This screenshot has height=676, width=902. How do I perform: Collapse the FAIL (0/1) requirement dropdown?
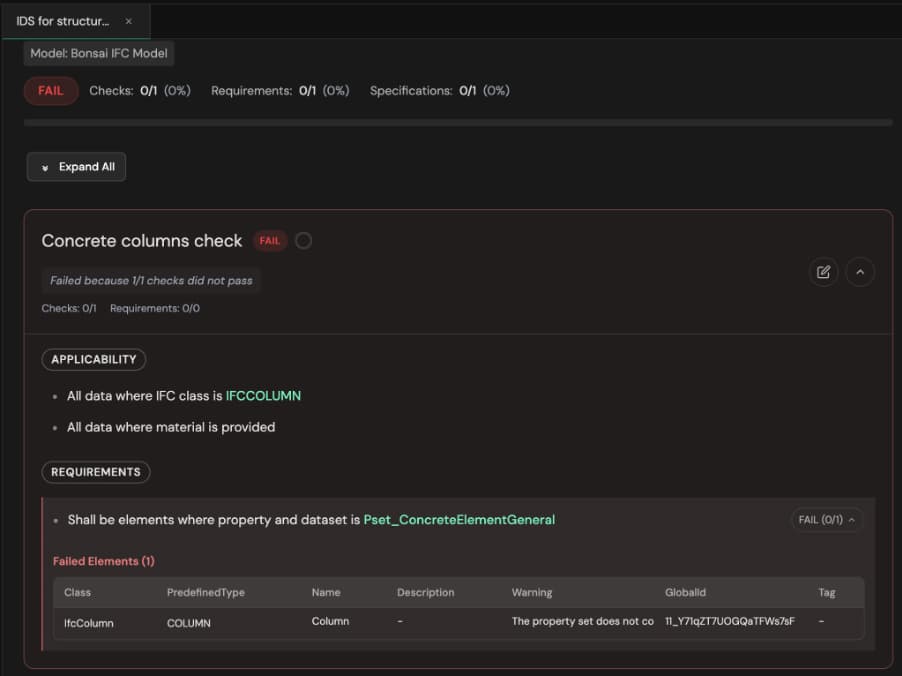click(x=826, y=520)
